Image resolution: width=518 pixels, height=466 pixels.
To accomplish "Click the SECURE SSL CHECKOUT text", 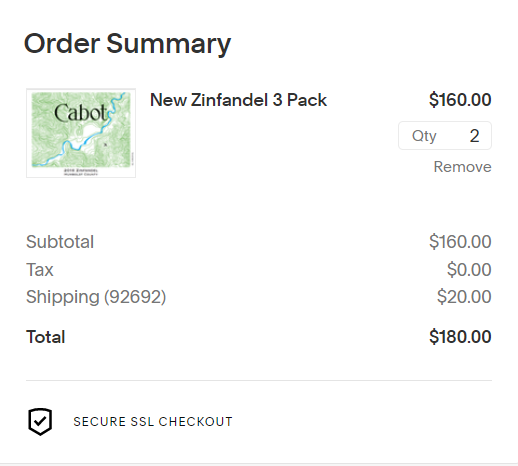I will 153,422.
